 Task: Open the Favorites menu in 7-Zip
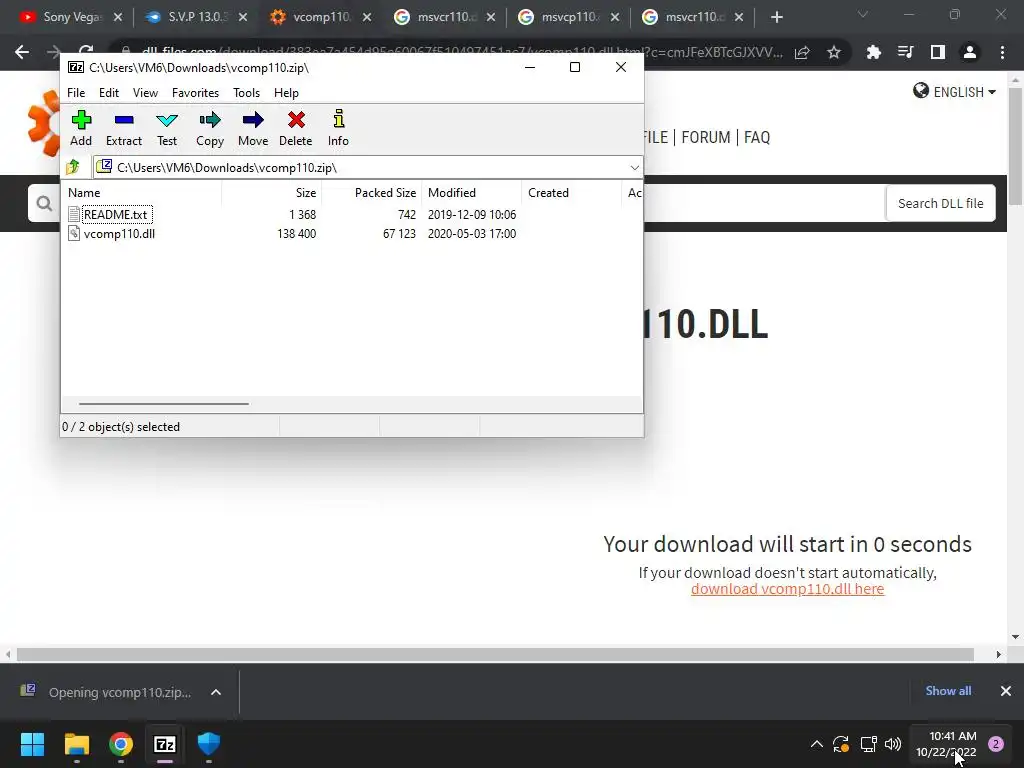[x=195, y=93]
